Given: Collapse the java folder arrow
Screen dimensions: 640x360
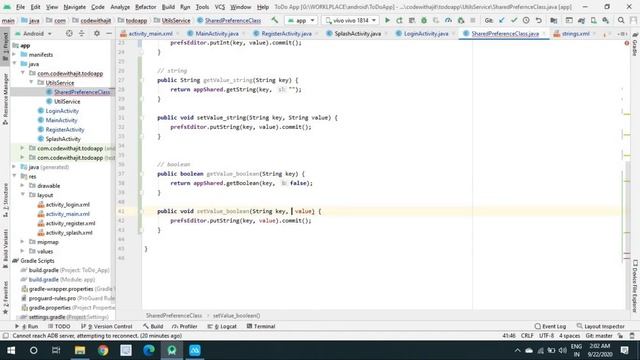Looking at the screenshot, I should 15,64.
